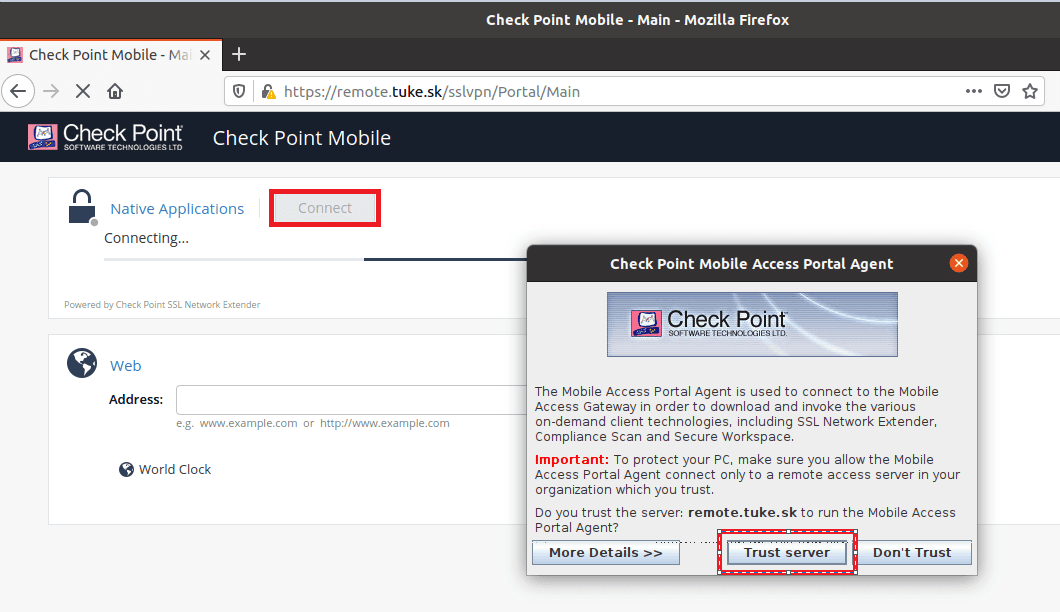This screenshot has height=612, width=1060.
Task: Click Trust server to run the Portal Agent
Action: pyautogui.click(x=787, y=552)
